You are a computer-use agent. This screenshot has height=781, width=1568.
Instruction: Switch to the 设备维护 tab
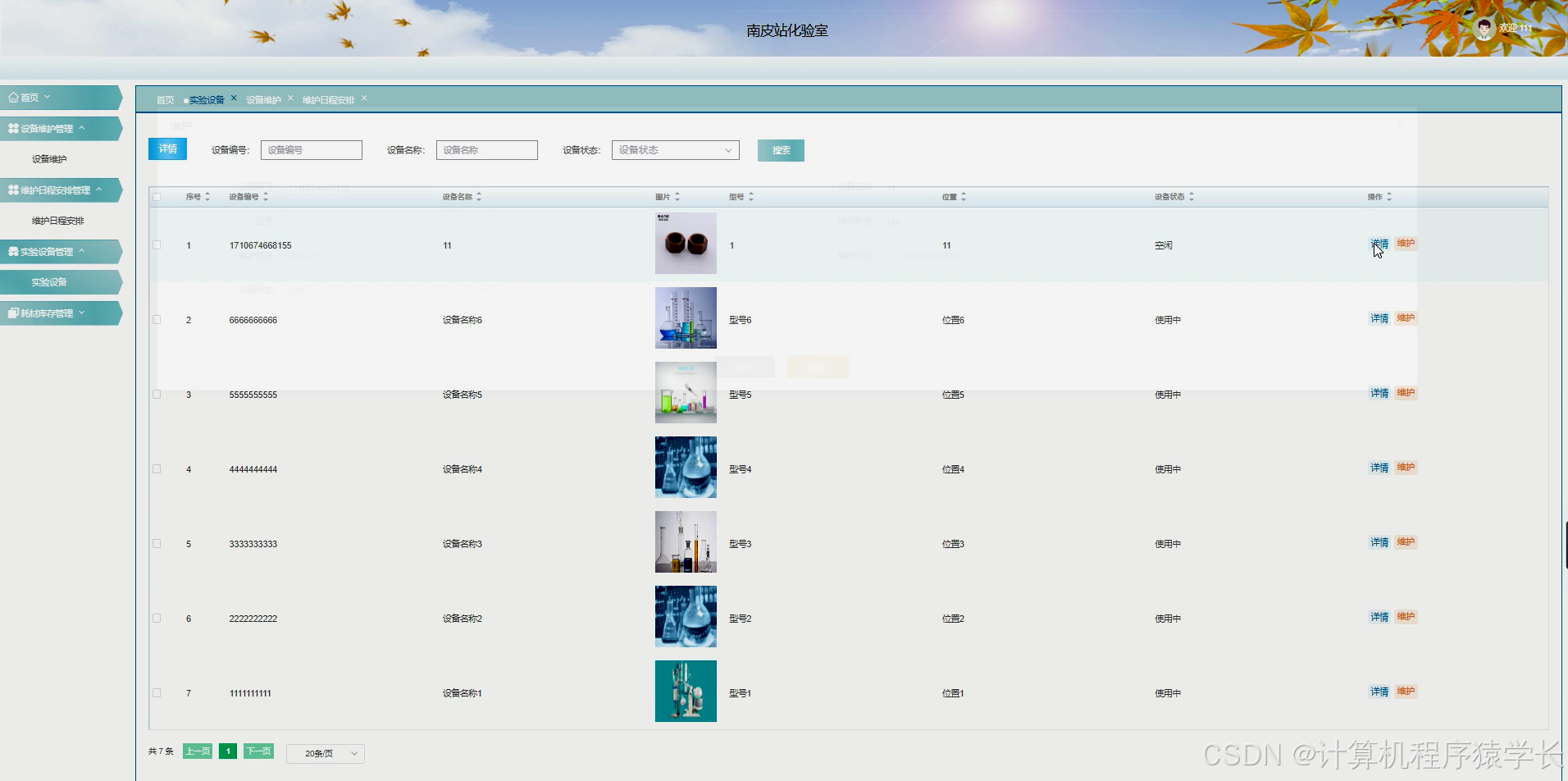(x=263, y=100)
